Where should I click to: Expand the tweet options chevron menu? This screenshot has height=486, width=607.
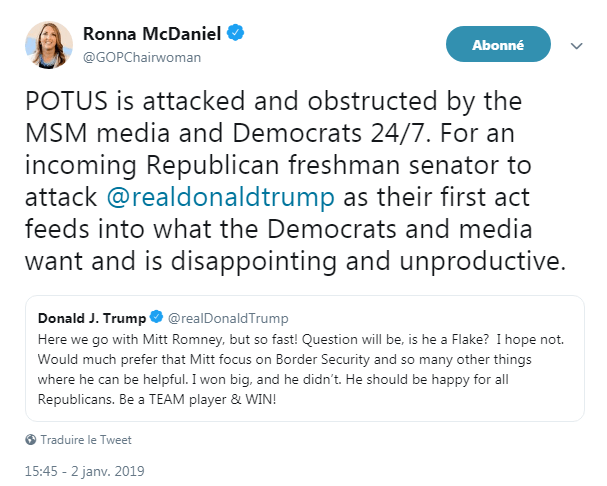click(x=576, y=46)
